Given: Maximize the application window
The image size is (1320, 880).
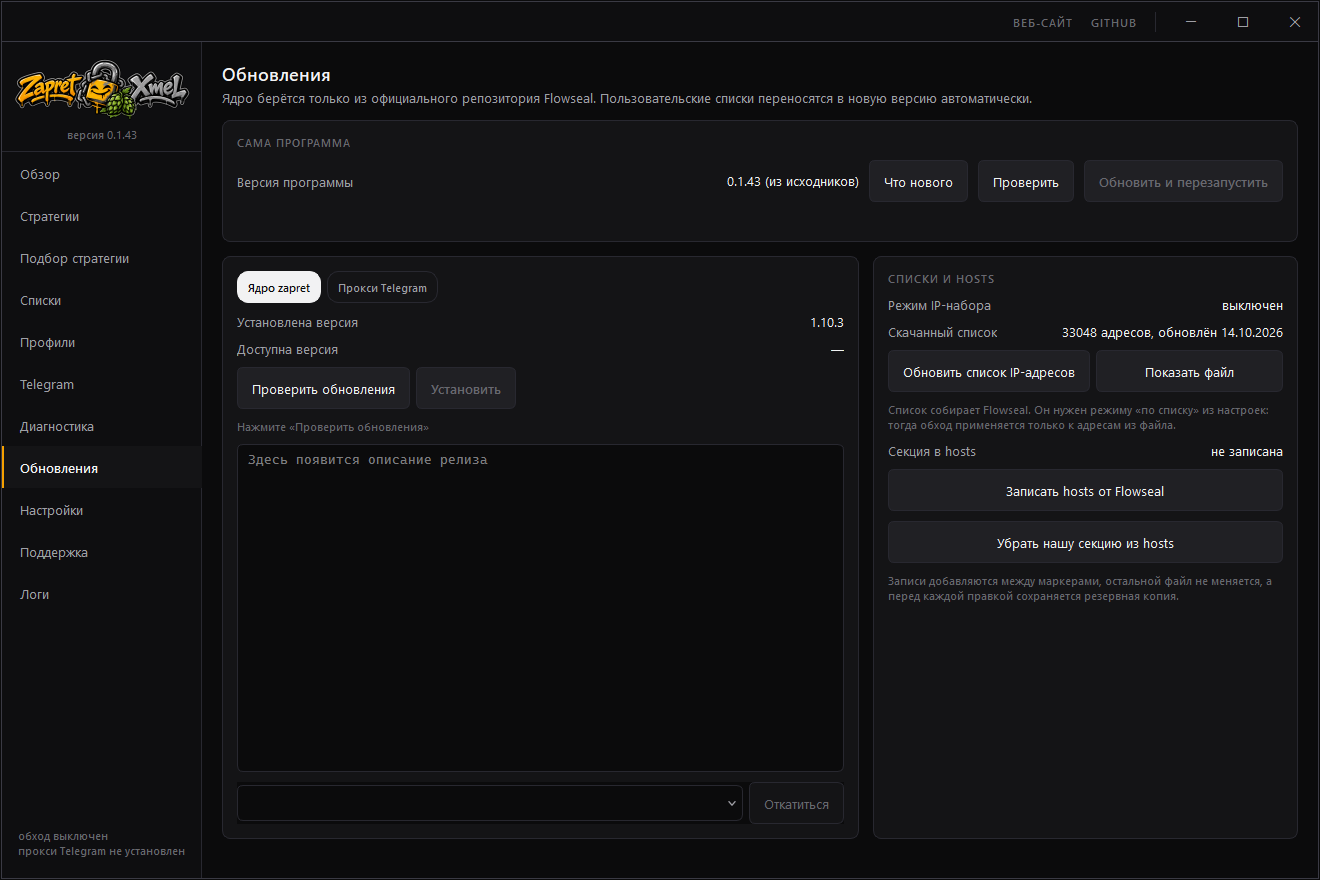Looking at the screenshot, I should tap(1243, 22).
